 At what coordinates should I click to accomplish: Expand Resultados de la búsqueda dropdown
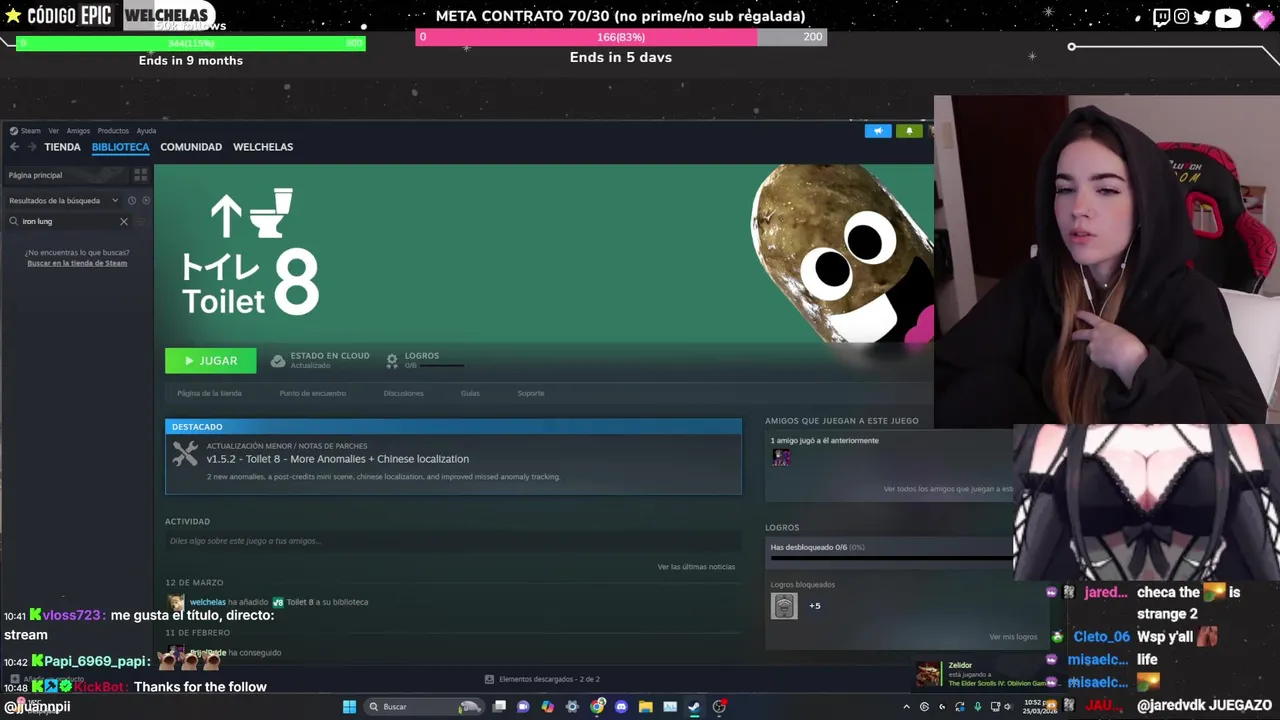pyautogui.click(x=64, y=201)
